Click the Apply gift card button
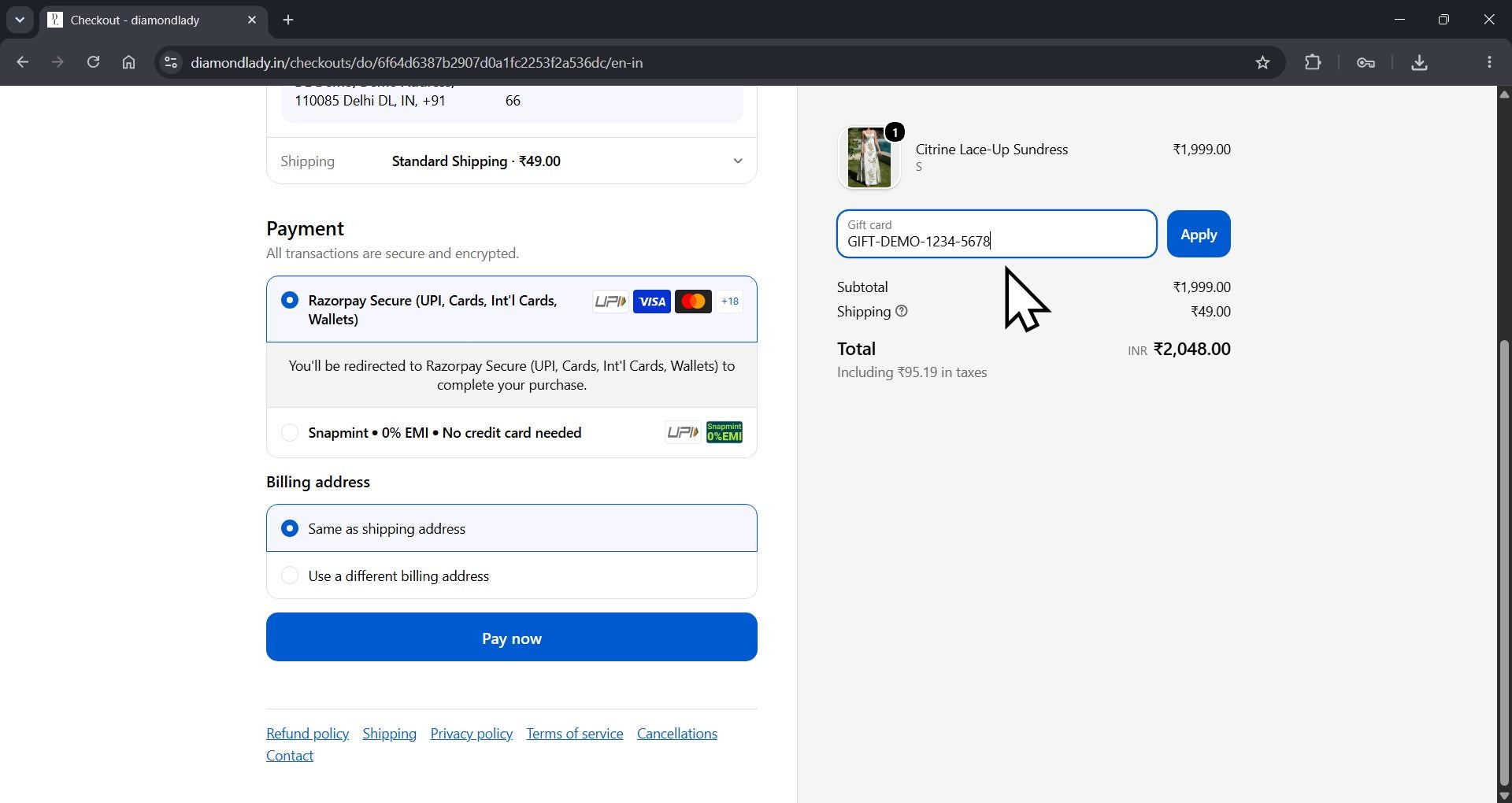The width and height of the screenshot is (1512, 803). pos(1199,234)
